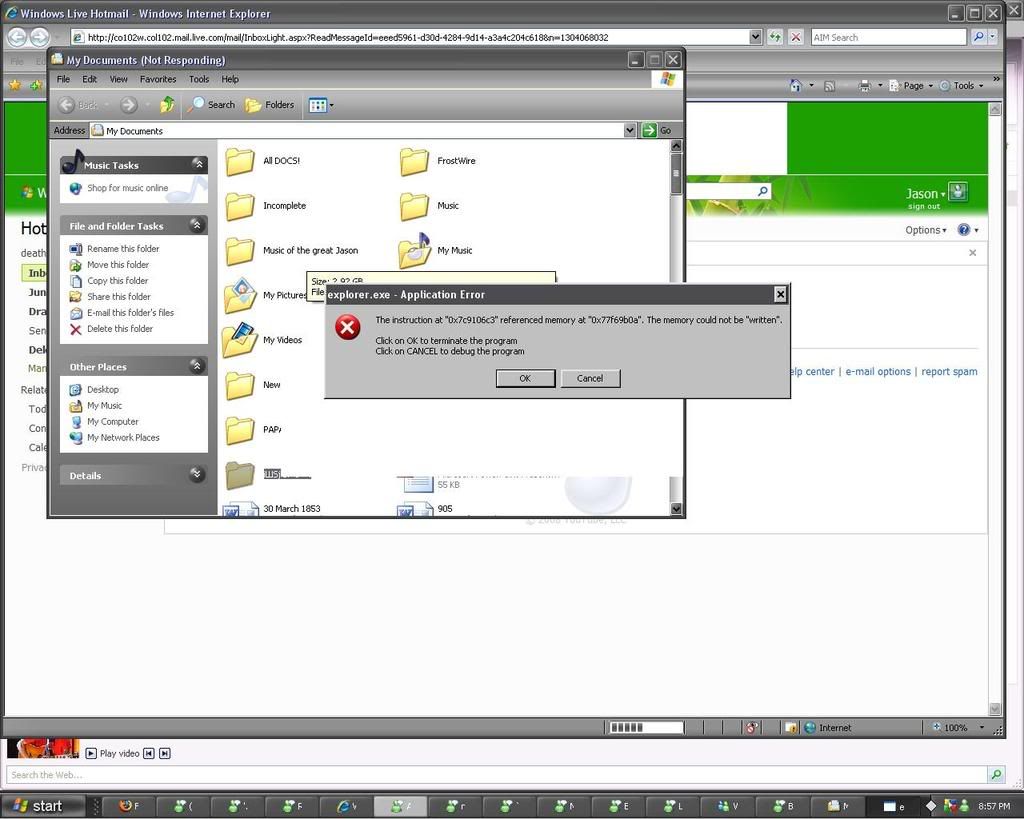1024x819 pixels.
Task: Click the IE Stop icon
Action: 795,37
